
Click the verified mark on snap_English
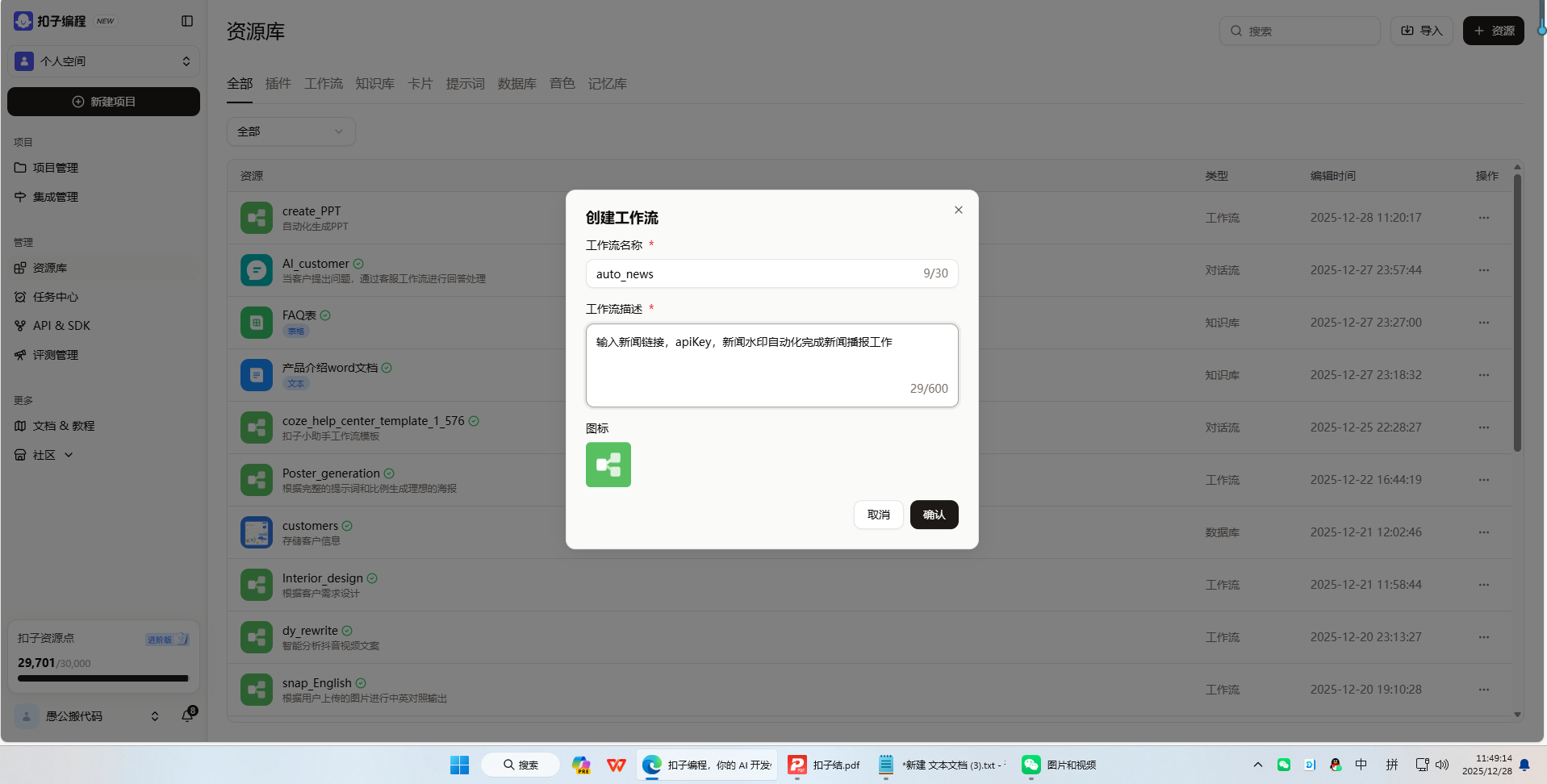360,682
